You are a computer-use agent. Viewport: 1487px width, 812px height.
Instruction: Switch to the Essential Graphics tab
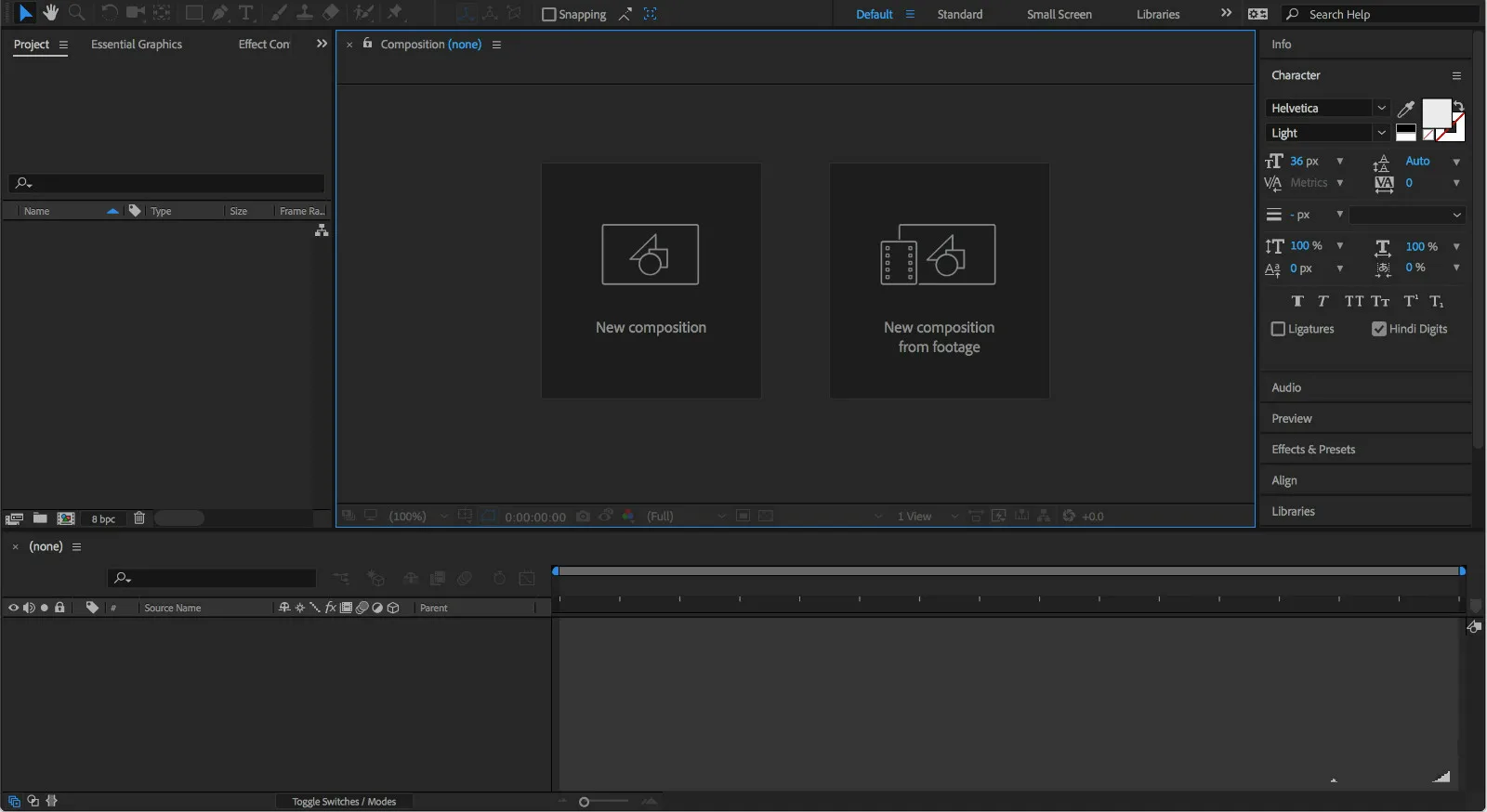(137, 45)
